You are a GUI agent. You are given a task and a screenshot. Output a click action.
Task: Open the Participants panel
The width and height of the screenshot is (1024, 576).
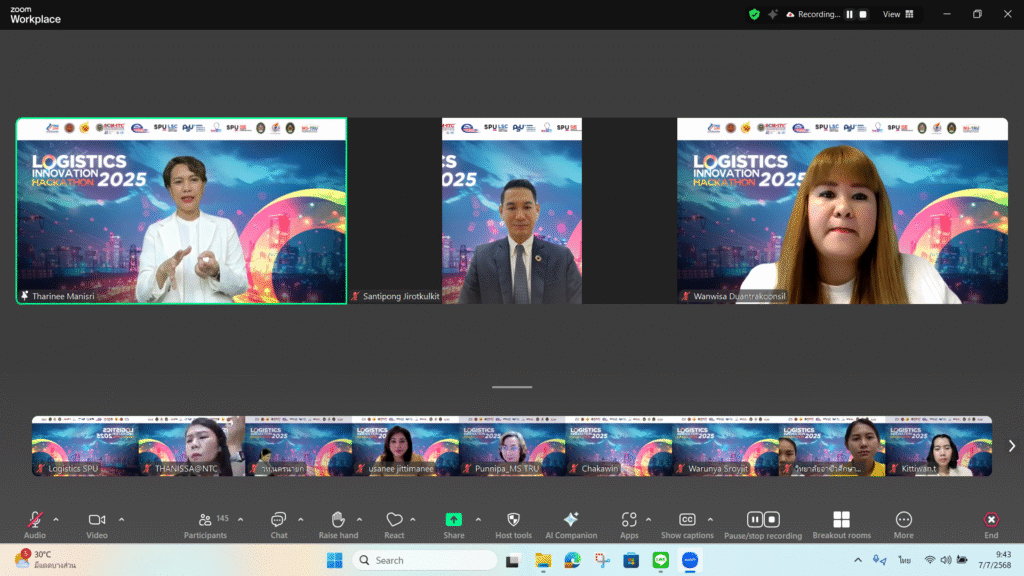(x=205, y=524)
